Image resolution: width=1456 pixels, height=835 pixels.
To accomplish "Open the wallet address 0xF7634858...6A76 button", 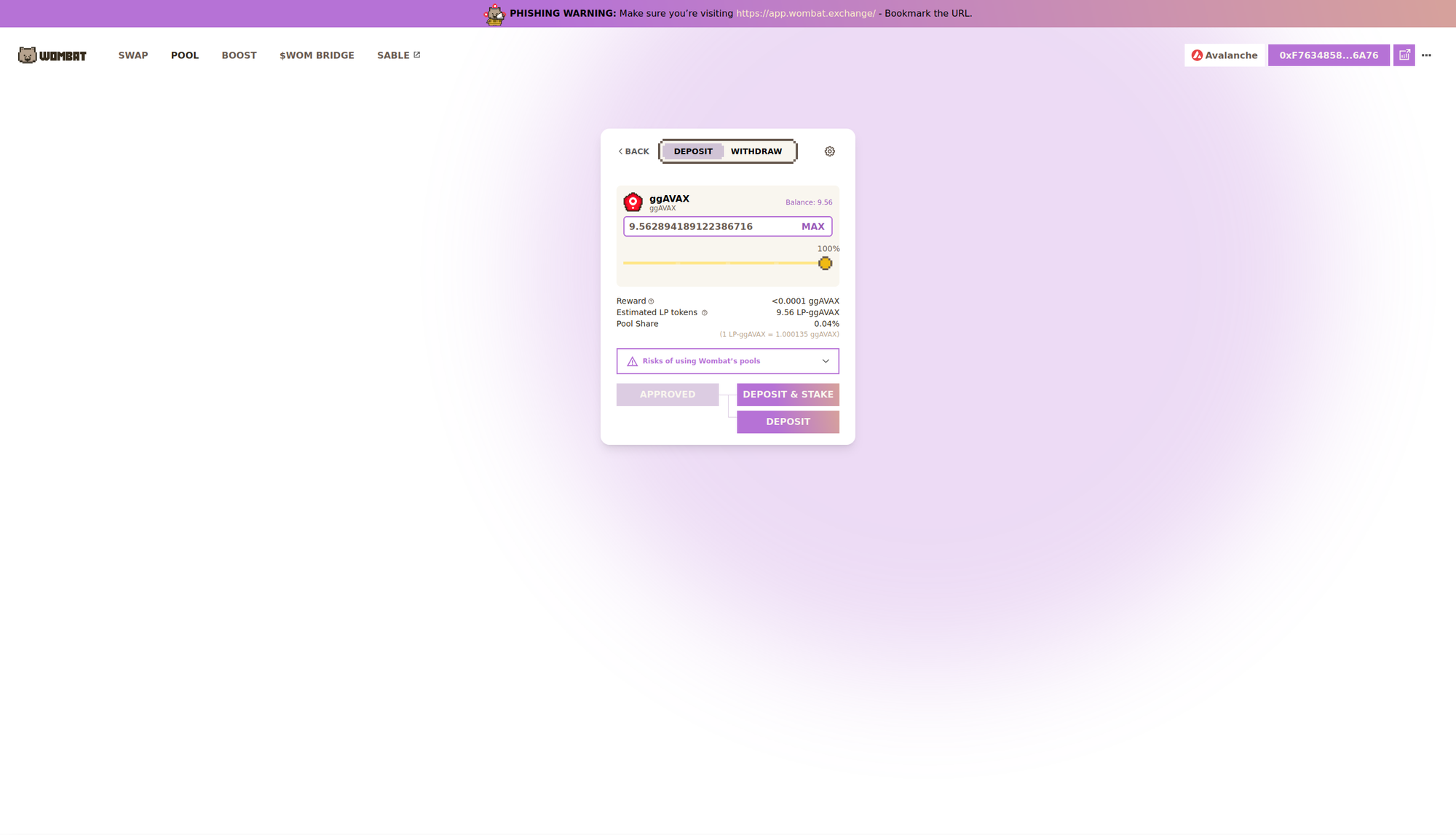I will pyautogui.click(x=1329, y=55).
